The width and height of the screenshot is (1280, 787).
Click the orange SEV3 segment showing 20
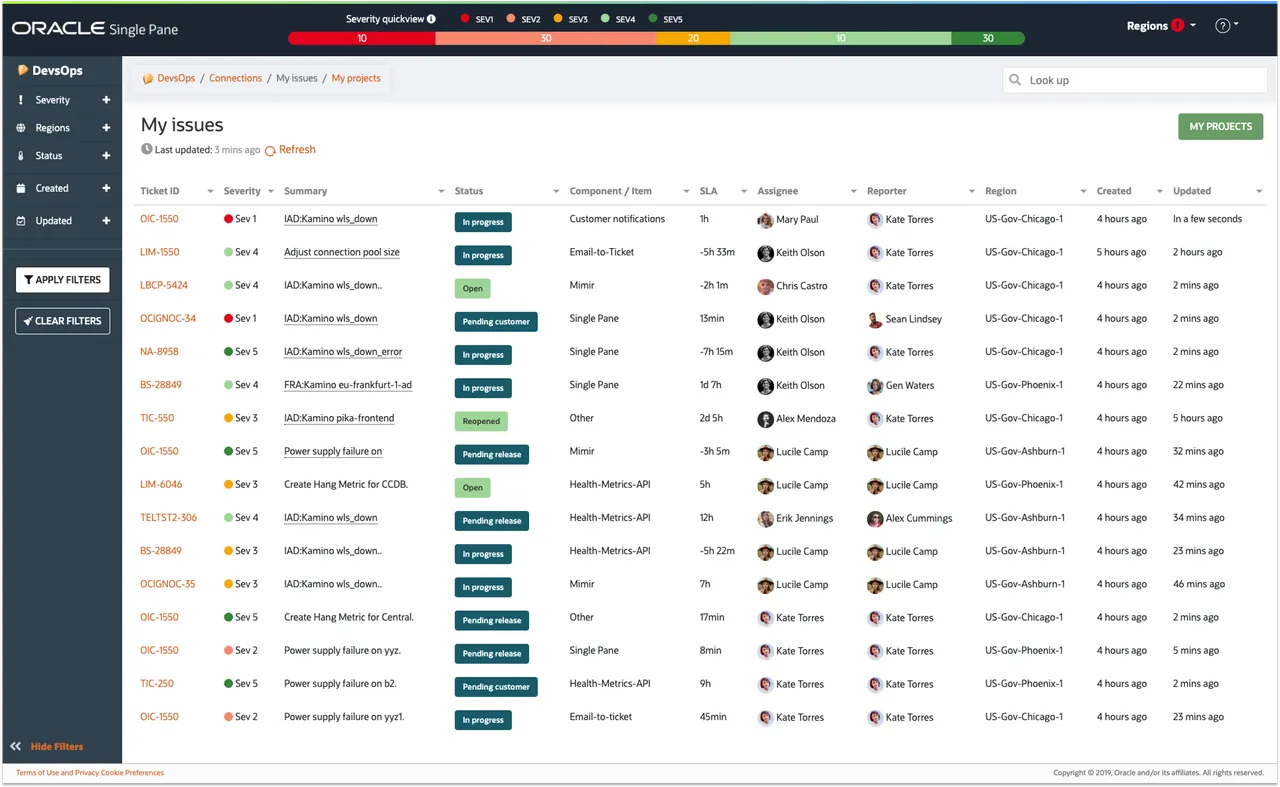[x=693, y=39]
